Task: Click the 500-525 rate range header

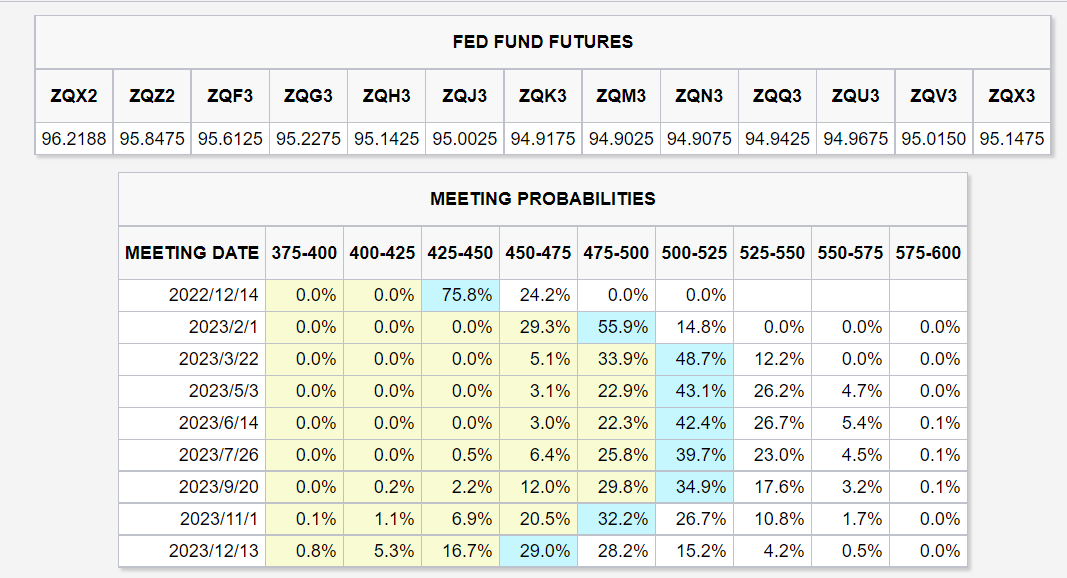Action: [x=694, y=253]
